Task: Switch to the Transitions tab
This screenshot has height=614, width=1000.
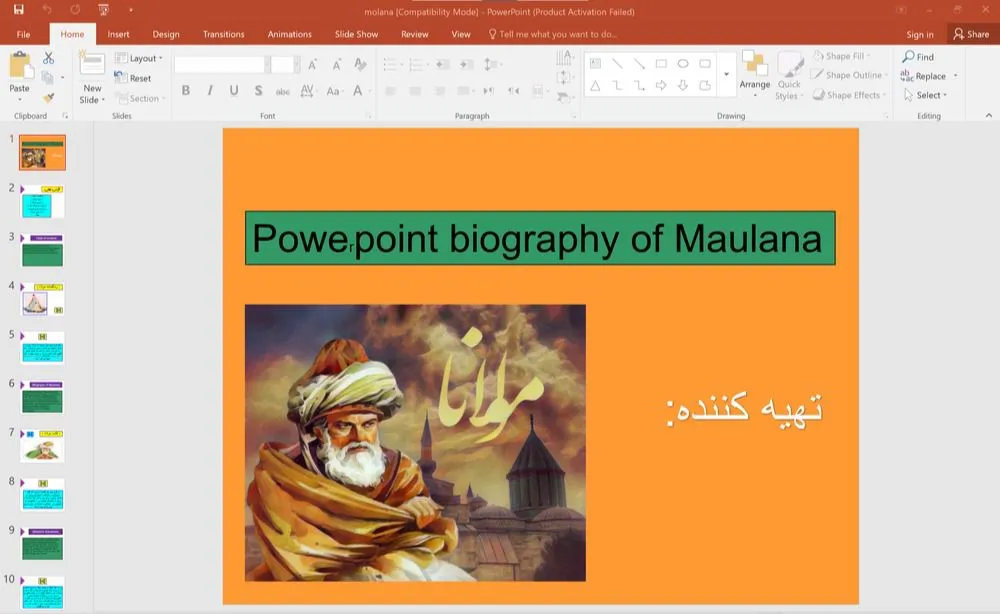Action: [x=223, y=34]
